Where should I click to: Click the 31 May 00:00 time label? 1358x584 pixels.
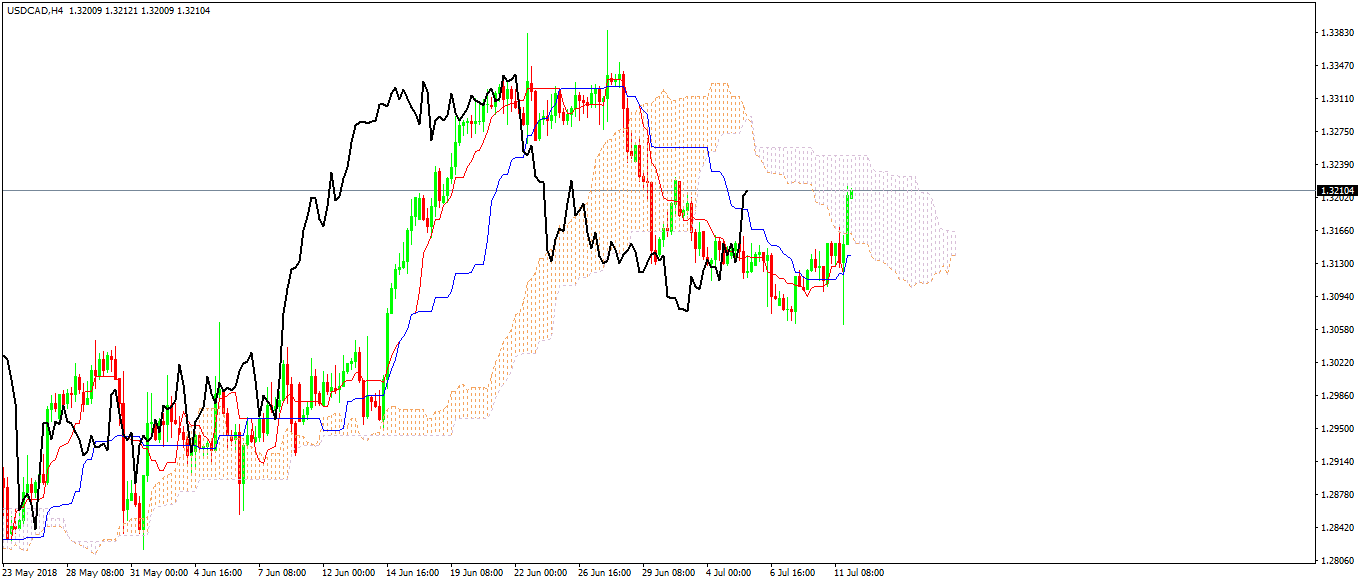click(160, 574)
